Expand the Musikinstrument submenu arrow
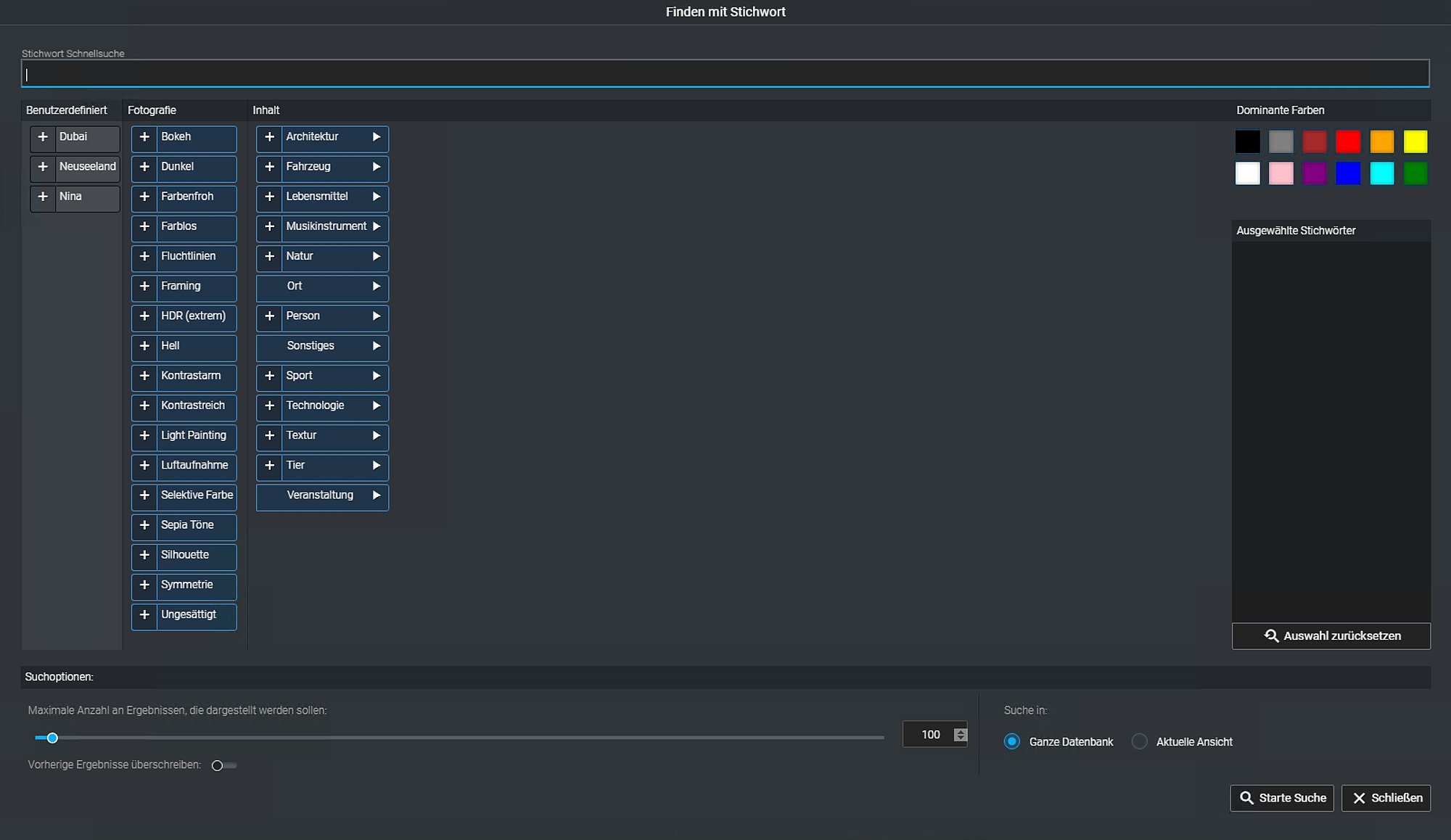1451x840 pixels. [x=377, y=226]
